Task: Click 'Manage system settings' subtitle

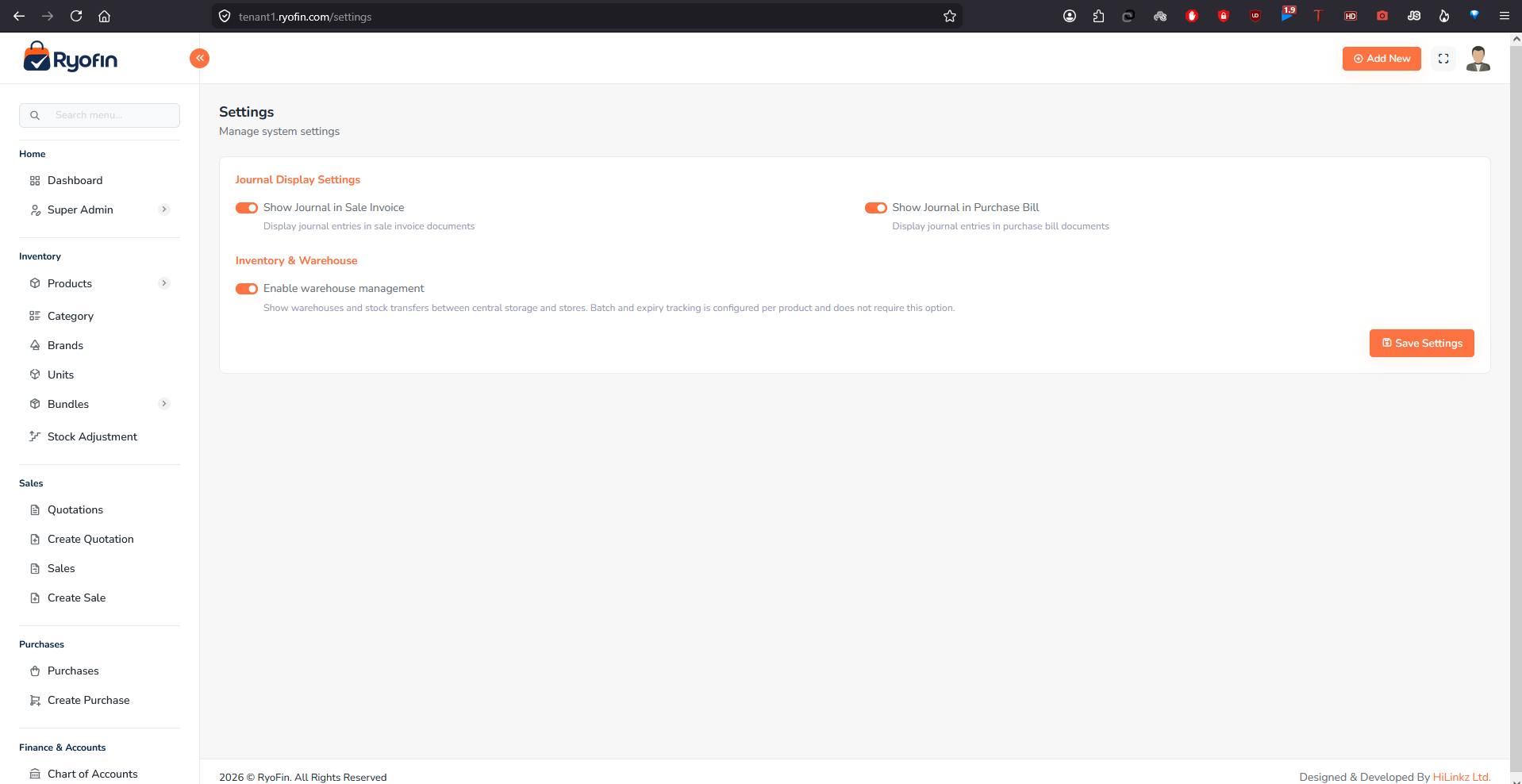Action: coord(279,132)
